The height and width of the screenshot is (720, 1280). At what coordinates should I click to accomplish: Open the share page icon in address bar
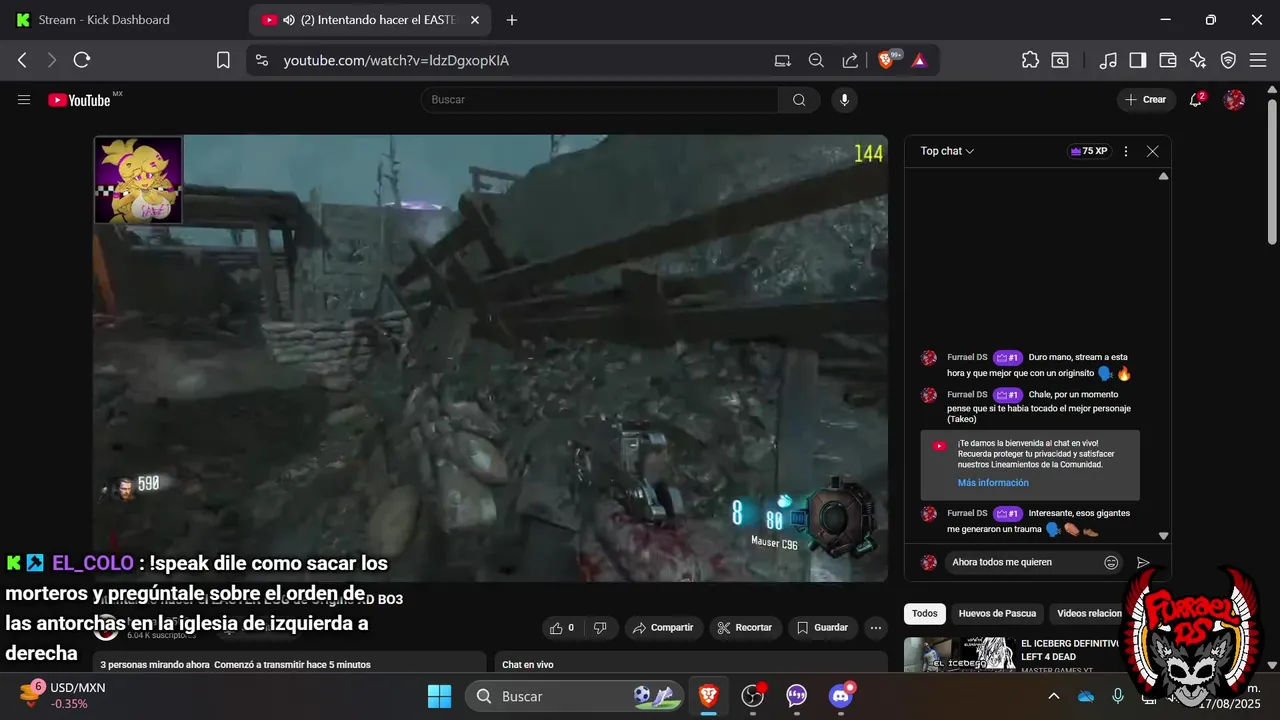click(x=850, y=60)
